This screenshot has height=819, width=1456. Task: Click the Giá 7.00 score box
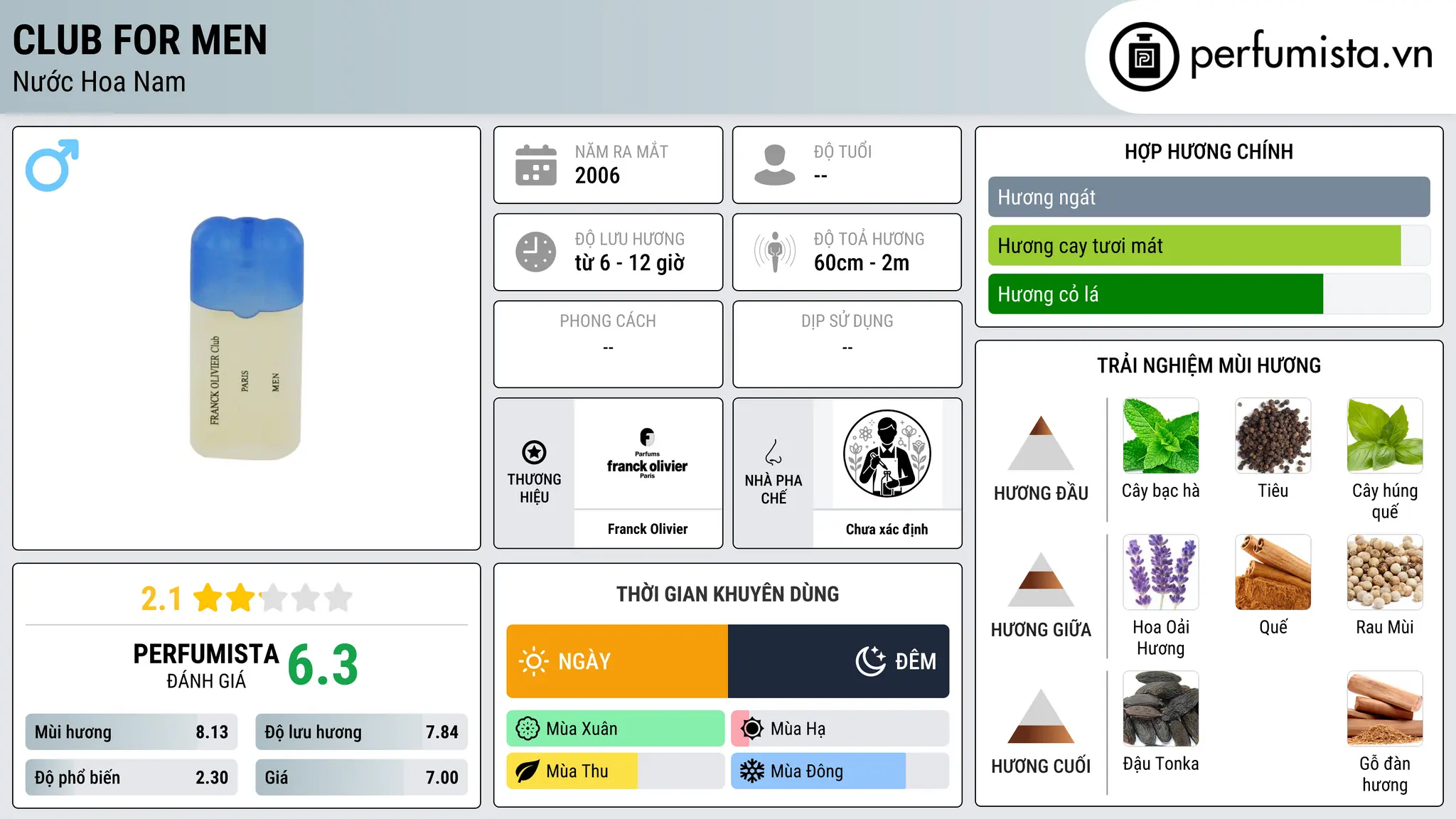(x=361, y=777)
